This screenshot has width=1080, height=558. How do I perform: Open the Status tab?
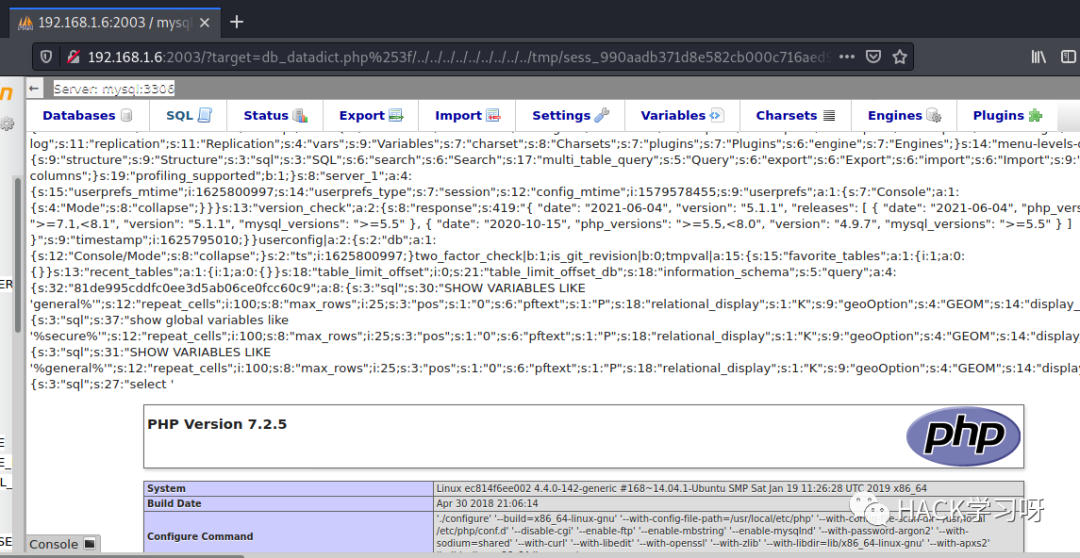pos(275,116)
